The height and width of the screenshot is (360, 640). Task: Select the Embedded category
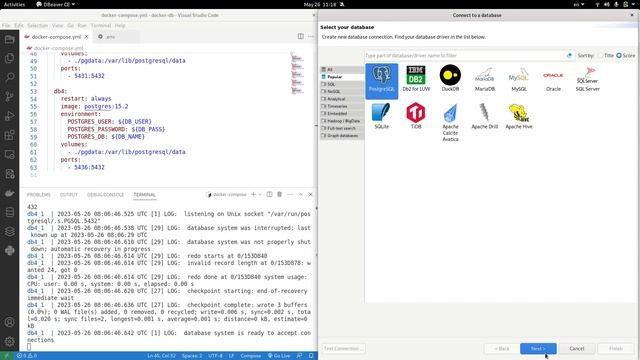(x=342, y=114)
